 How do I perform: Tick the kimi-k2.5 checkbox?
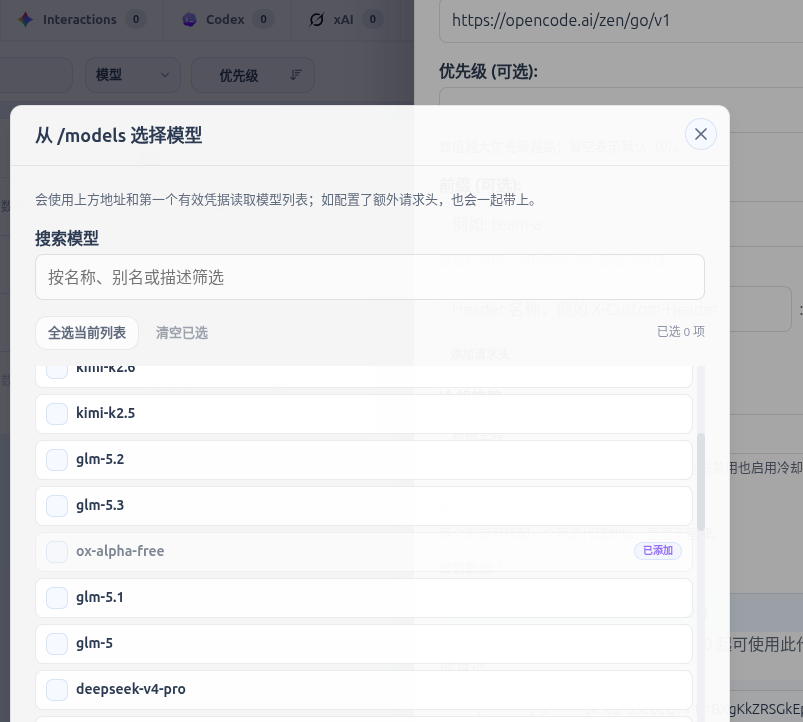tap(57, 413)
